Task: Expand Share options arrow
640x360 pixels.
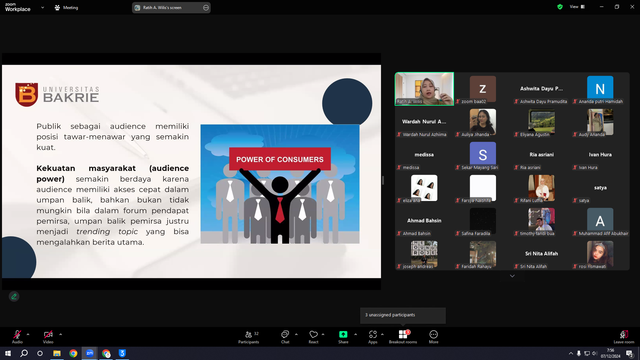Action: (x=356, y=334)
